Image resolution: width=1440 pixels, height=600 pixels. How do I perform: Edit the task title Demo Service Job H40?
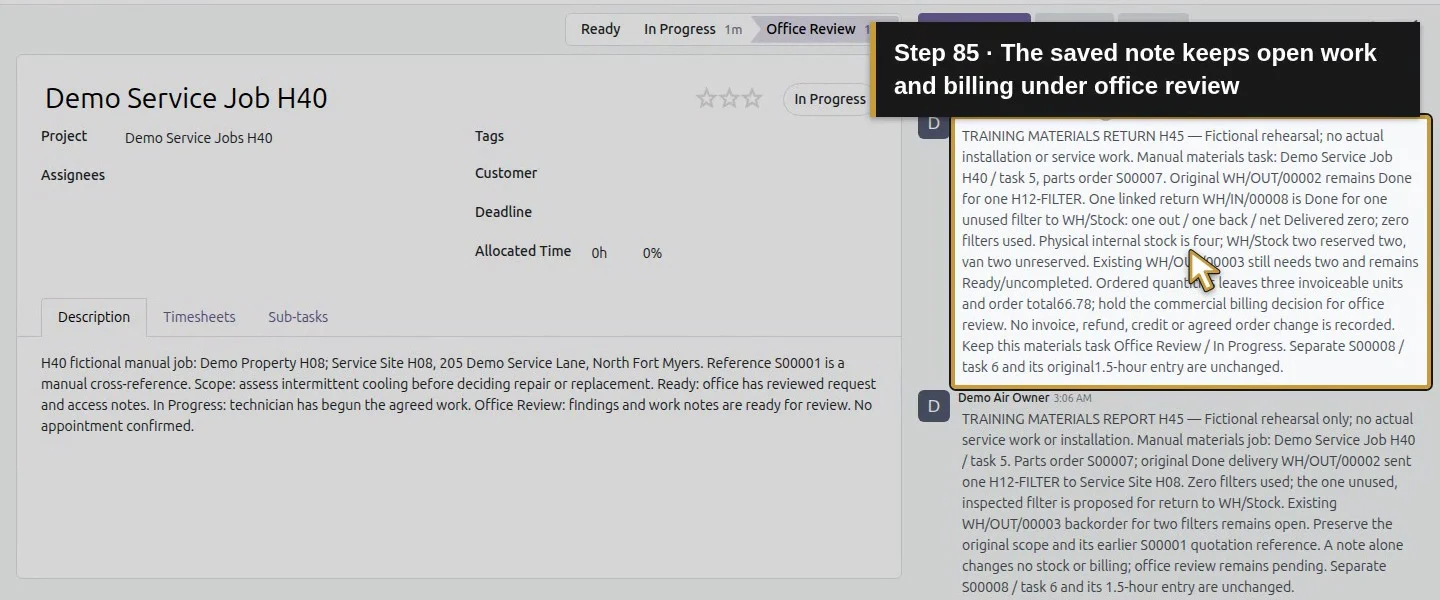(x=186, y=98)
